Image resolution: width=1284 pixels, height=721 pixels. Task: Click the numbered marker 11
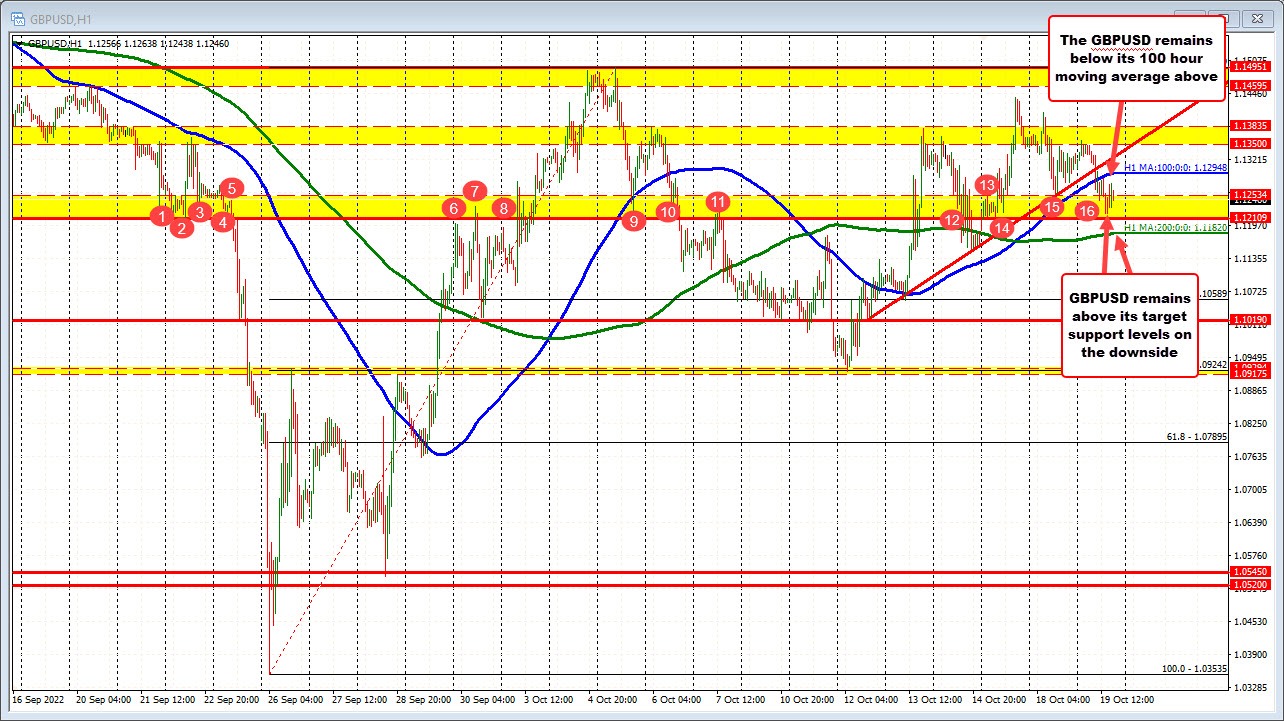pos(717,201)
